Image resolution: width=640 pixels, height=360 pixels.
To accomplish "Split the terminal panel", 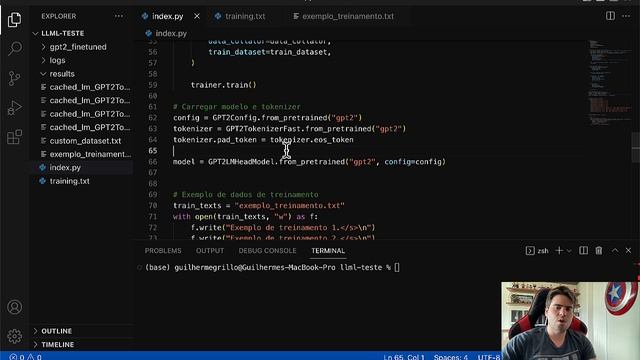I will 584,251.
